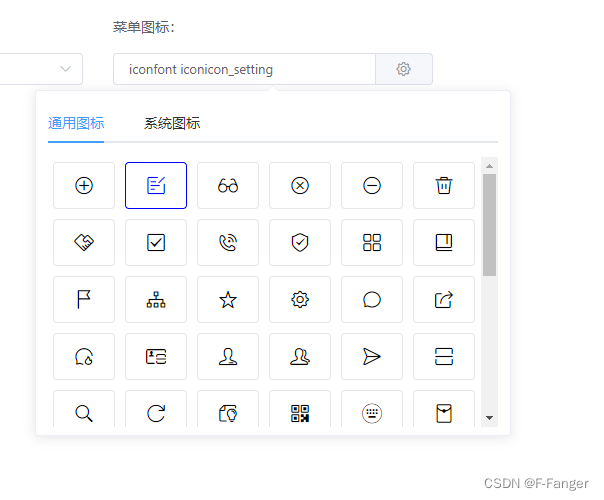
Task: Choose the organization tree icon
Action: [x=156, y=300]
